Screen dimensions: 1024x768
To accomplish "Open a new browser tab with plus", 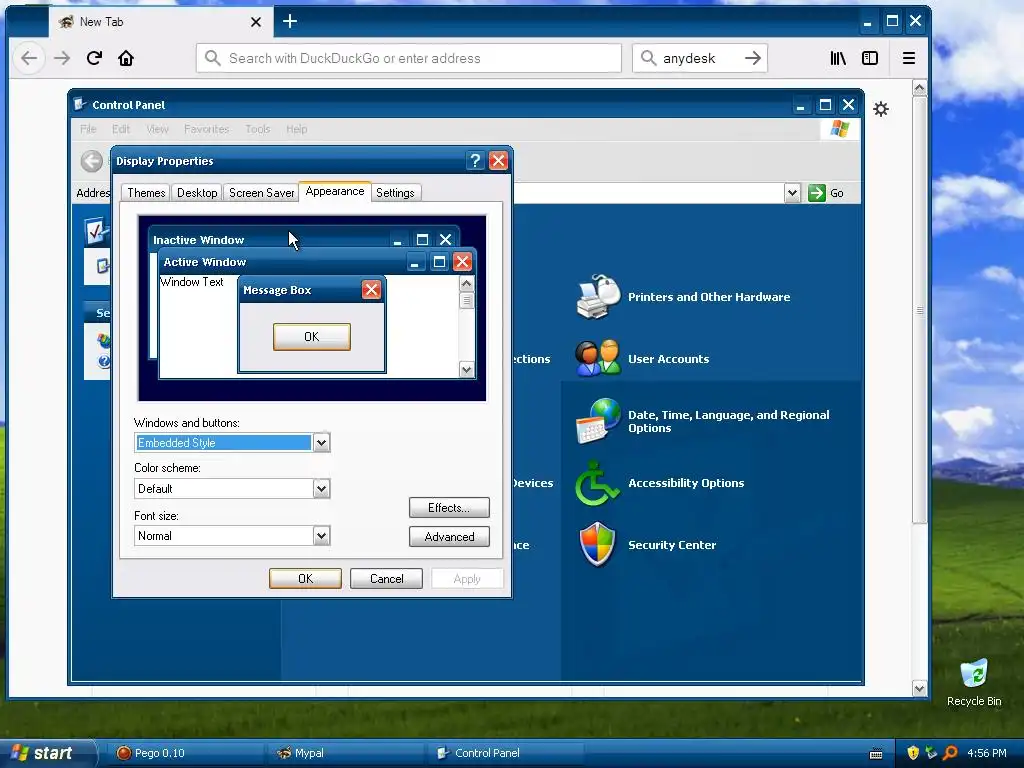I will (x=290, y=22).
